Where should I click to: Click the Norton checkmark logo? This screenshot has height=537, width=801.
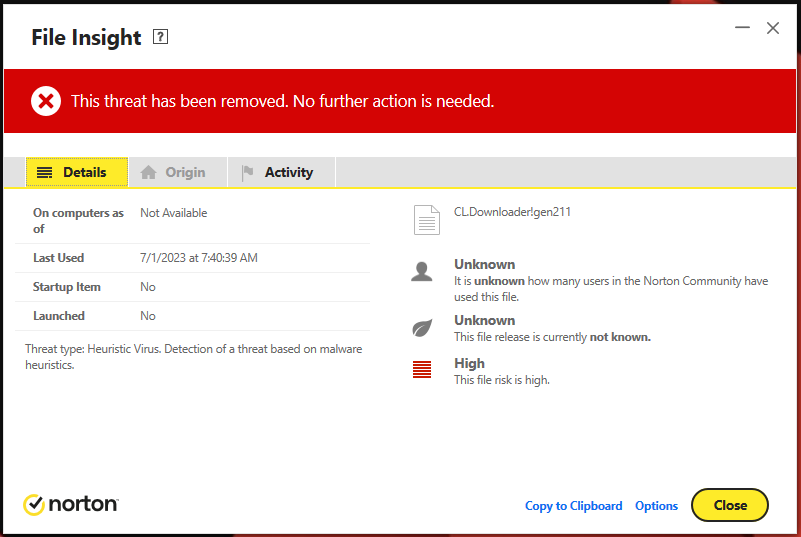[34, 504]
